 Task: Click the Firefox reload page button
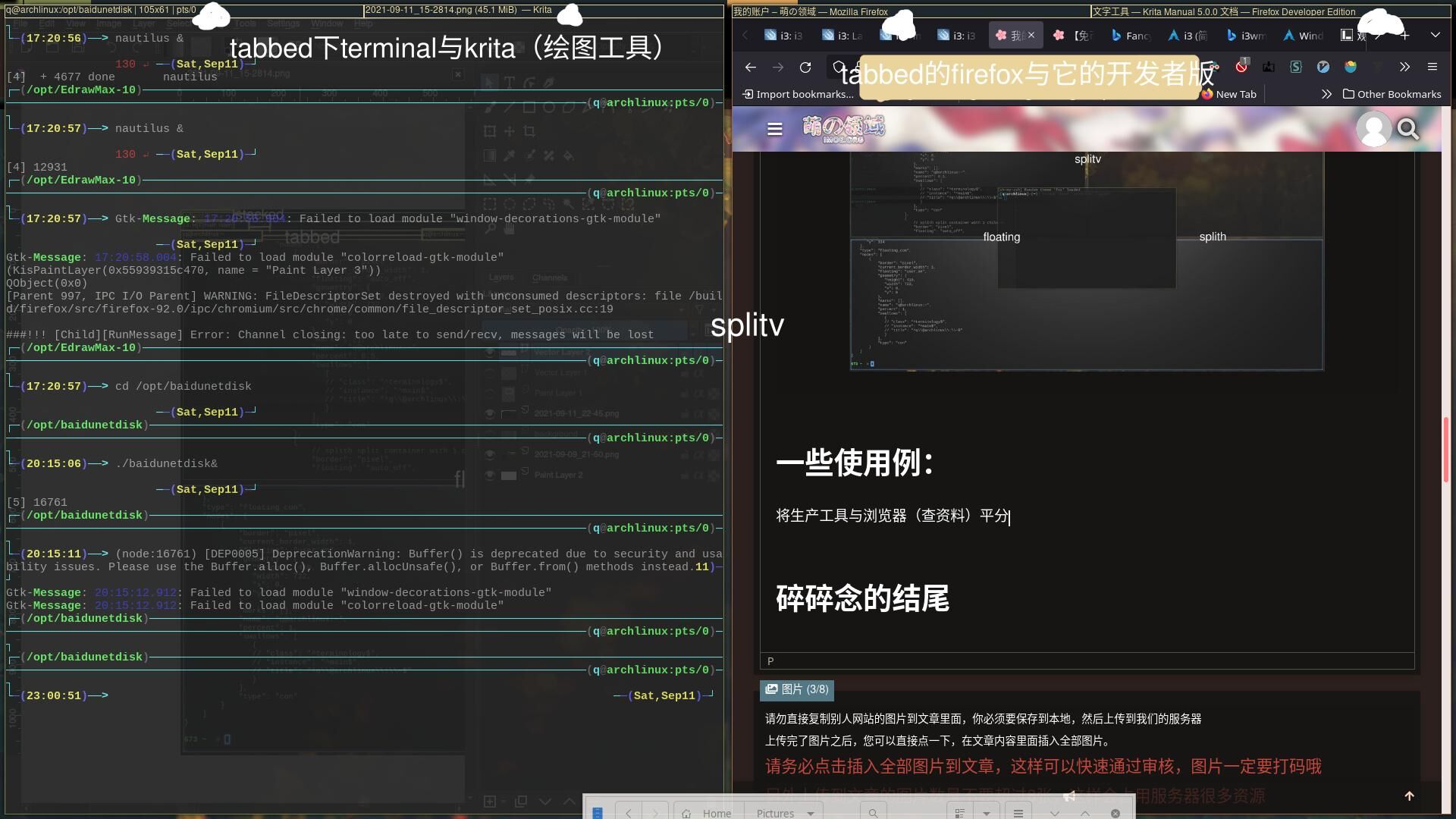805,67
